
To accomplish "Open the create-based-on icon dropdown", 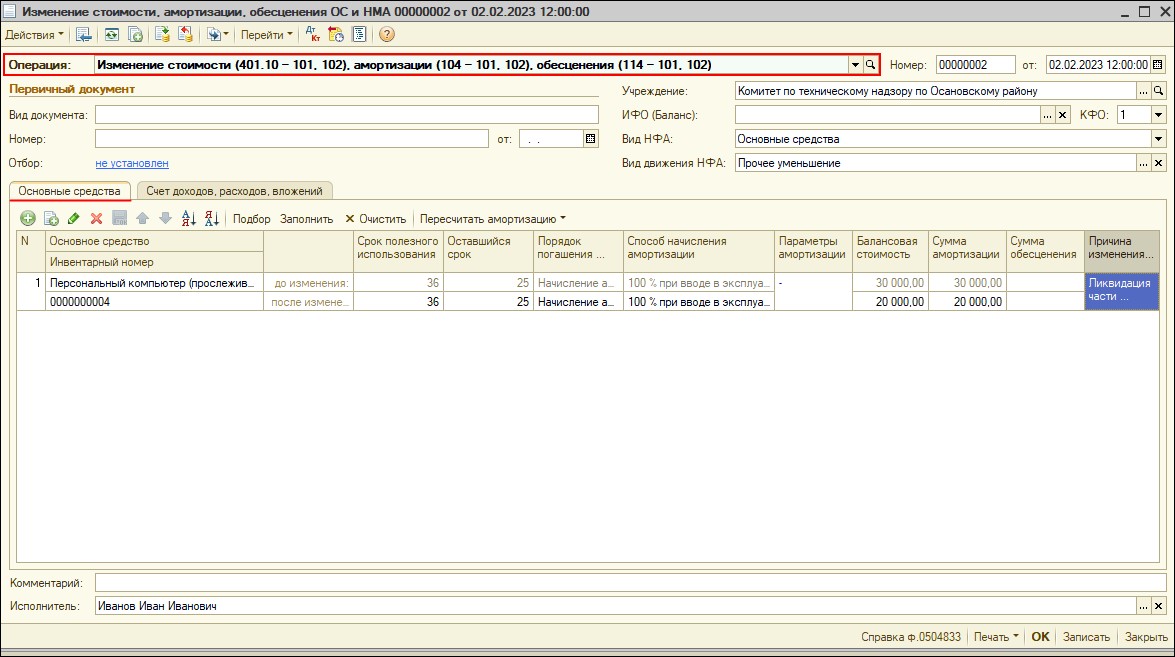I will tap(217, 34).
